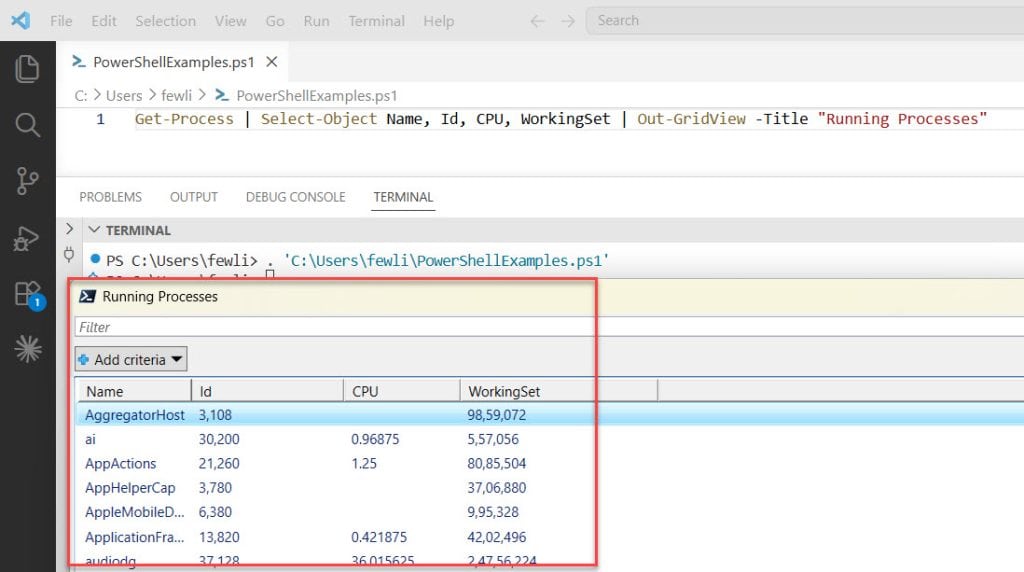Select the PowerShellExamples.ps1 editor tab
Image resolution: width=1024 pixels, height=572 pixels.
pyautogui.click(x=172, y=62)
